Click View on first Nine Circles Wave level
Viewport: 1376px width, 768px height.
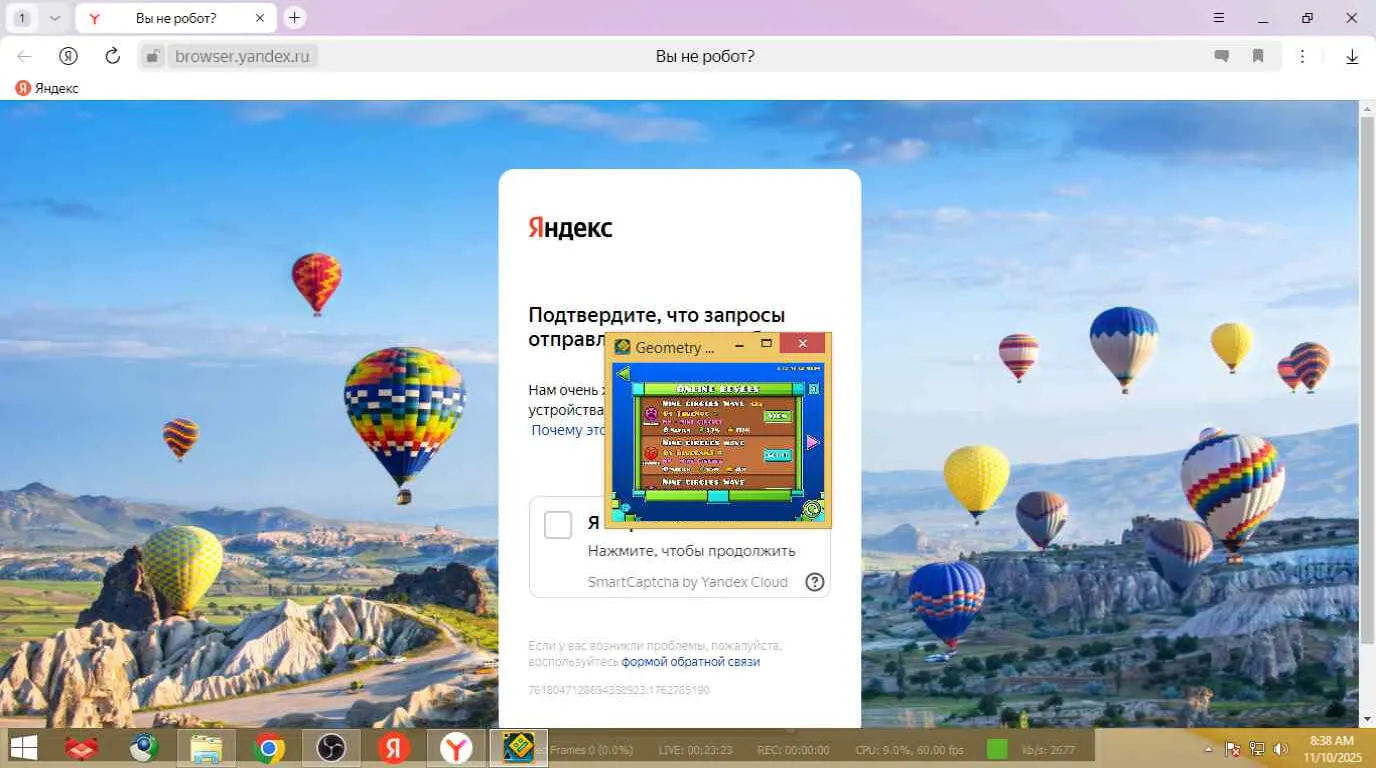click(776, 415)
